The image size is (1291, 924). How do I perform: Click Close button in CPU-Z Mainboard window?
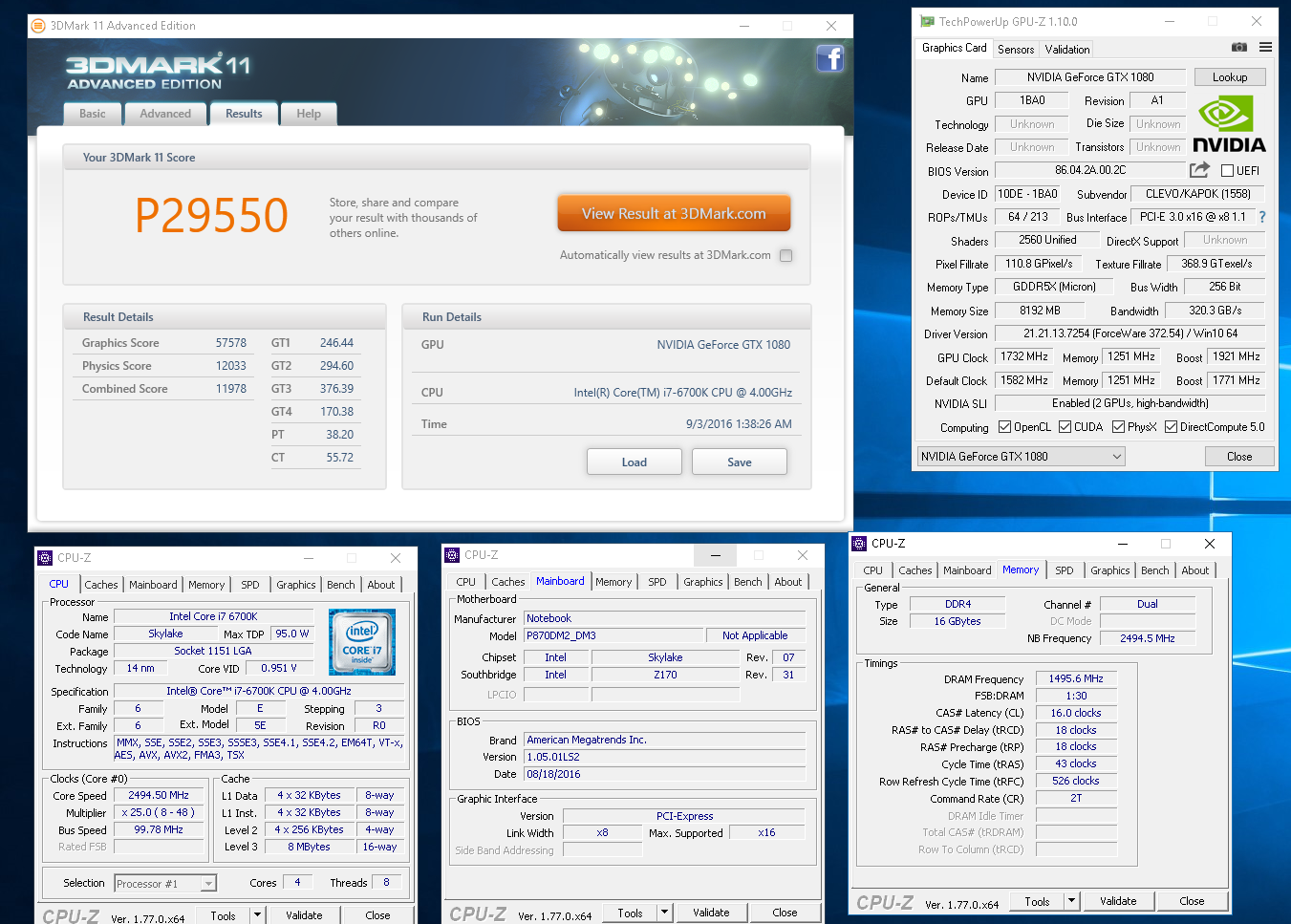coord(785,913)
